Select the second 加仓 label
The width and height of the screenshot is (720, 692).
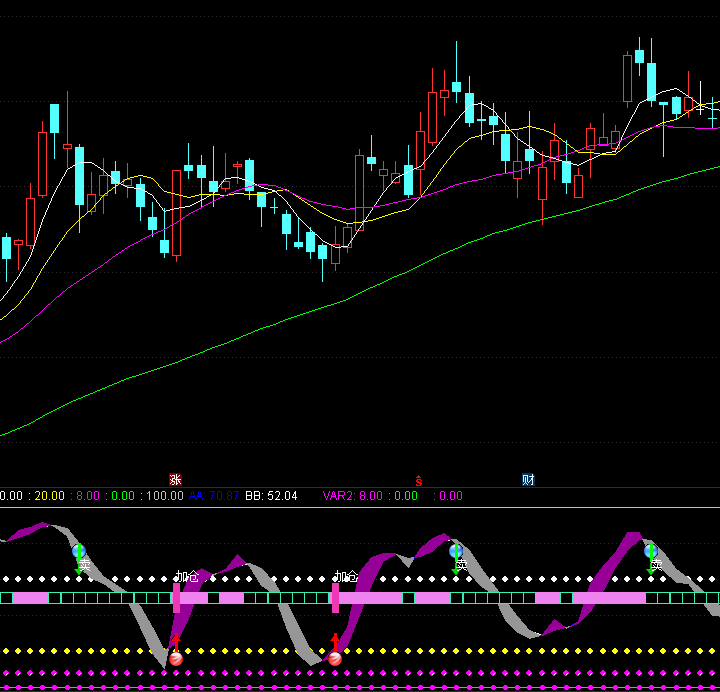tap(346, 576)
